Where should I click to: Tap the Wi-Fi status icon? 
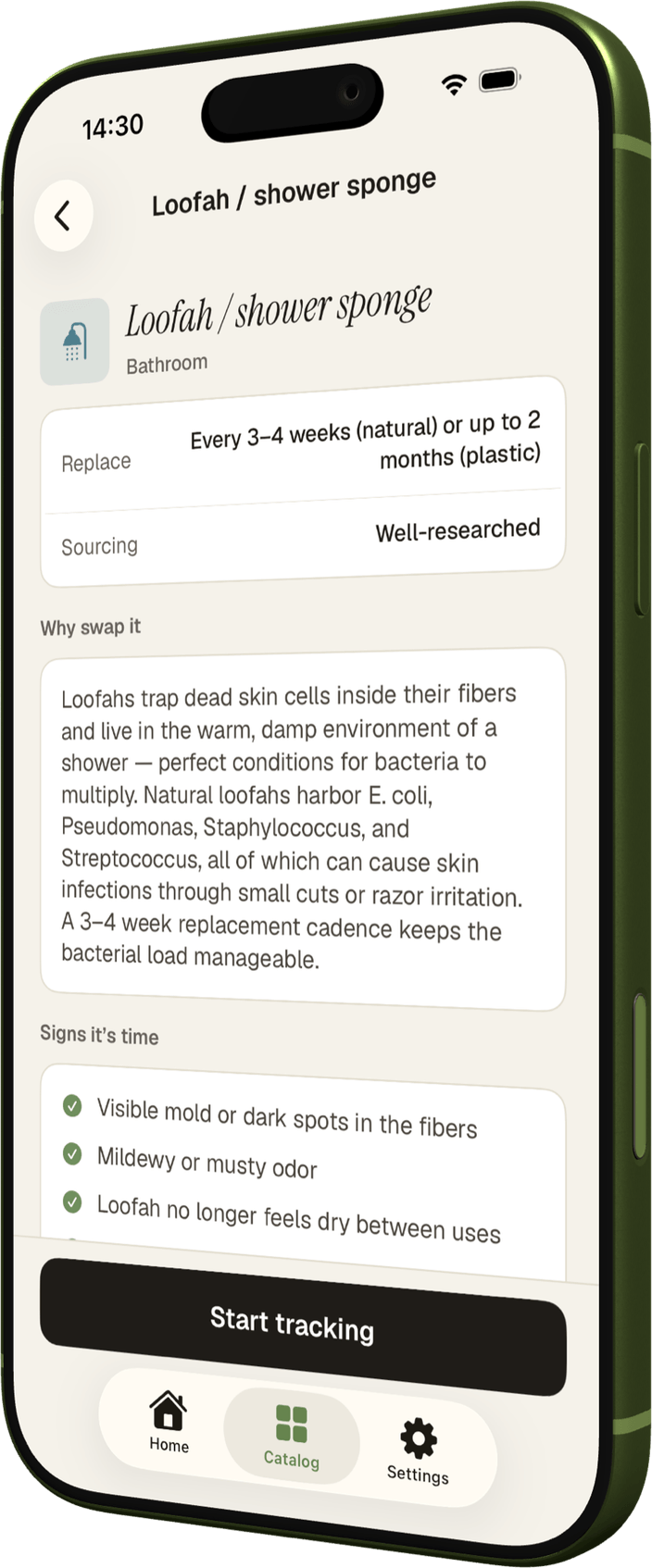(453, 85)
